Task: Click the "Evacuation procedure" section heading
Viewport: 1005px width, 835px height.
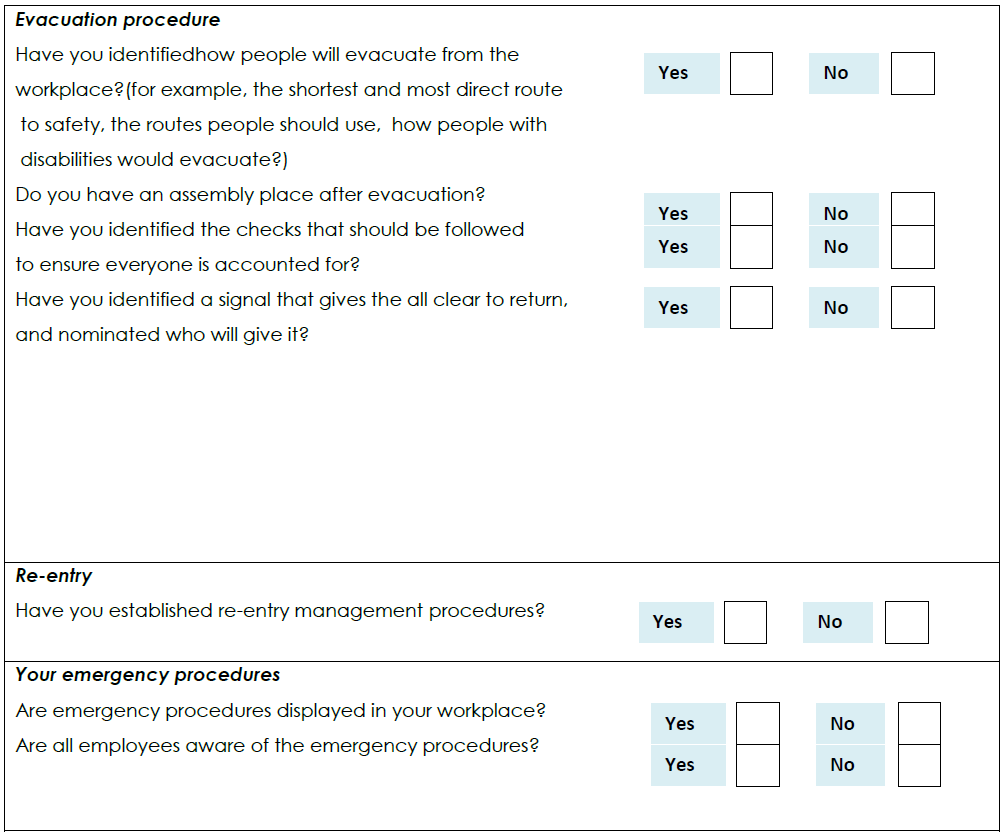Action: tap(118, 20)
